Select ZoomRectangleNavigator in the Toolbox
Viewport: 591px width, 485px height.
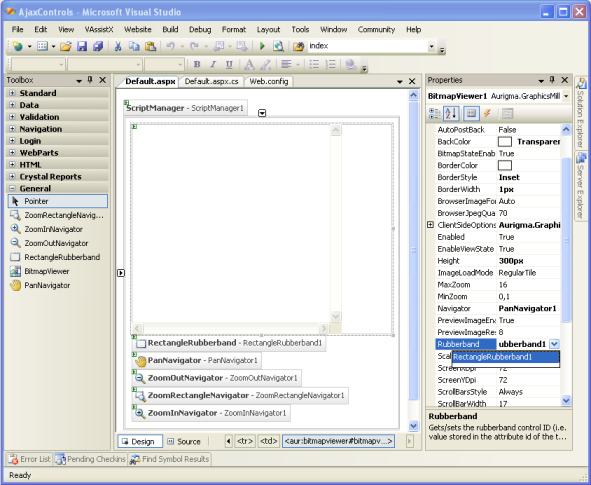click(57, 215)
